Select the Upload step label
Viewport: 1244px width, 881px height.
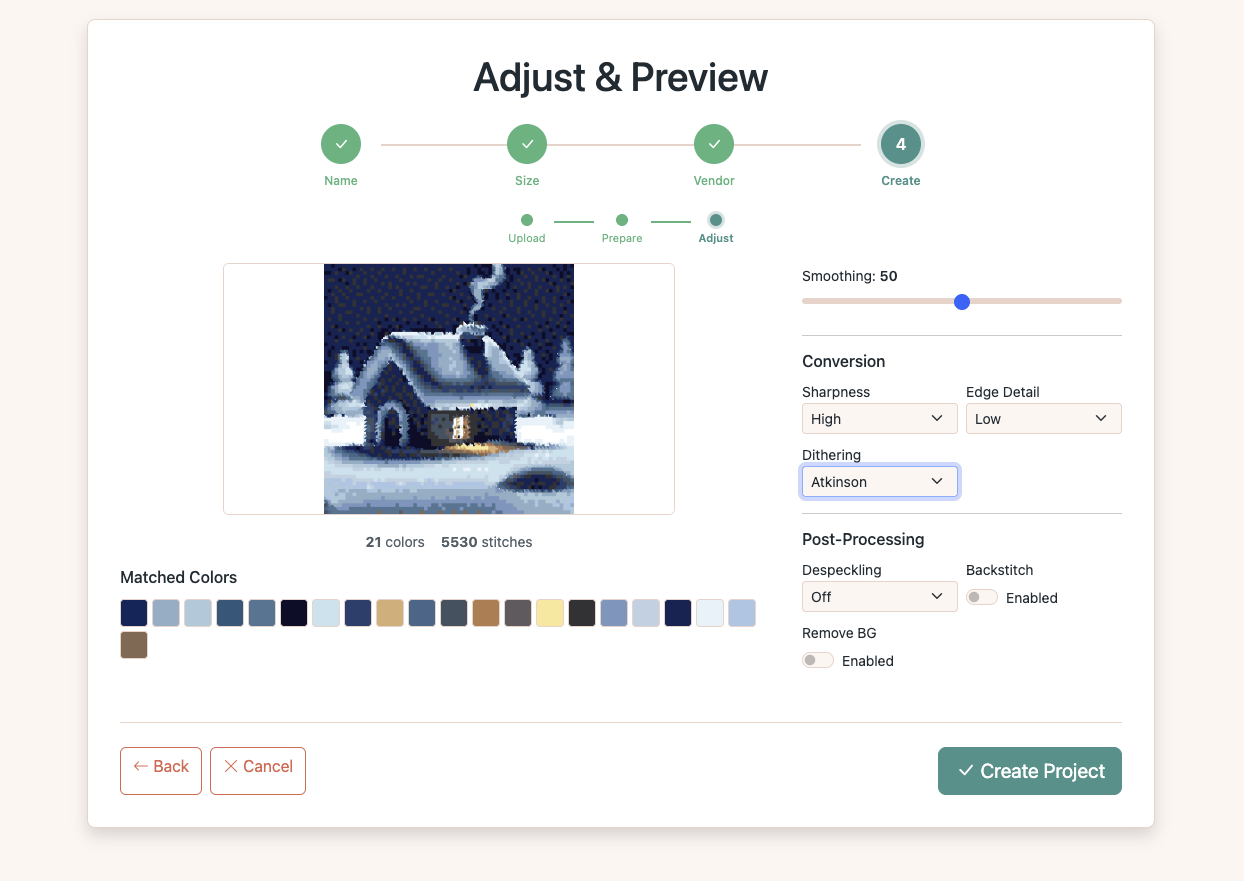(x=527, y=239)
